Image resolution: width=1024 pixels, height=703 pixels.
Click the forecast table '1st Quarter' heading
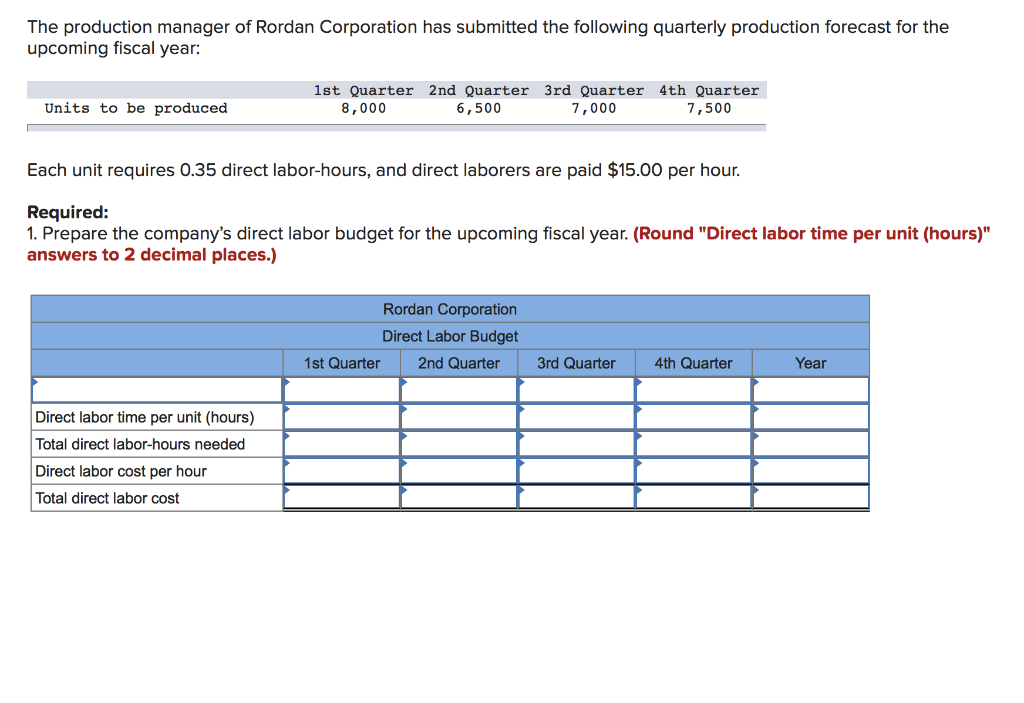[363, 90]
